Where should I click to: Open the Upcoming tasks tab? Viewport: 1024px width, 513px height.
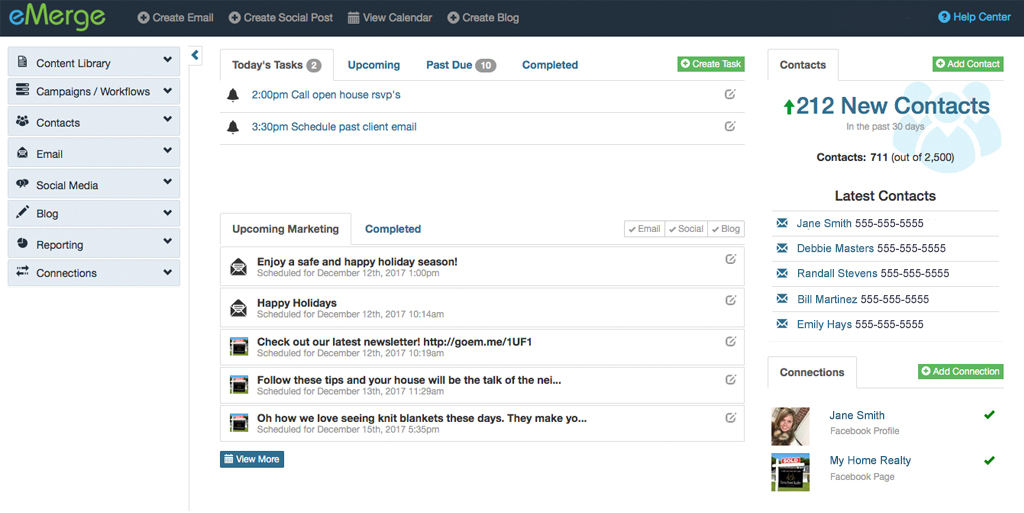373,65
